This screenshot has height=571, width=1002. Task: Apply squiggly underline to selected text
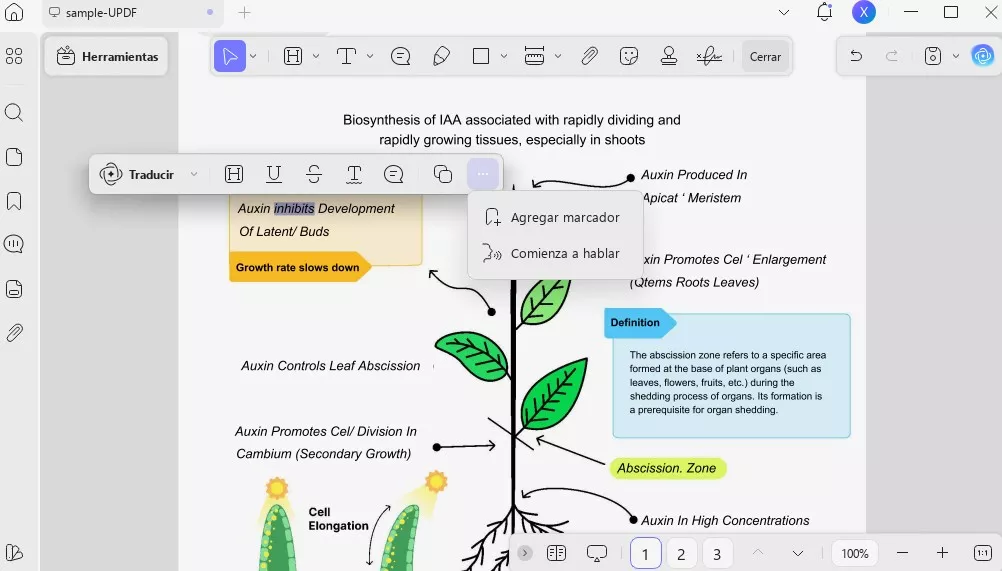pyautogui.click(x=354, y=174)
